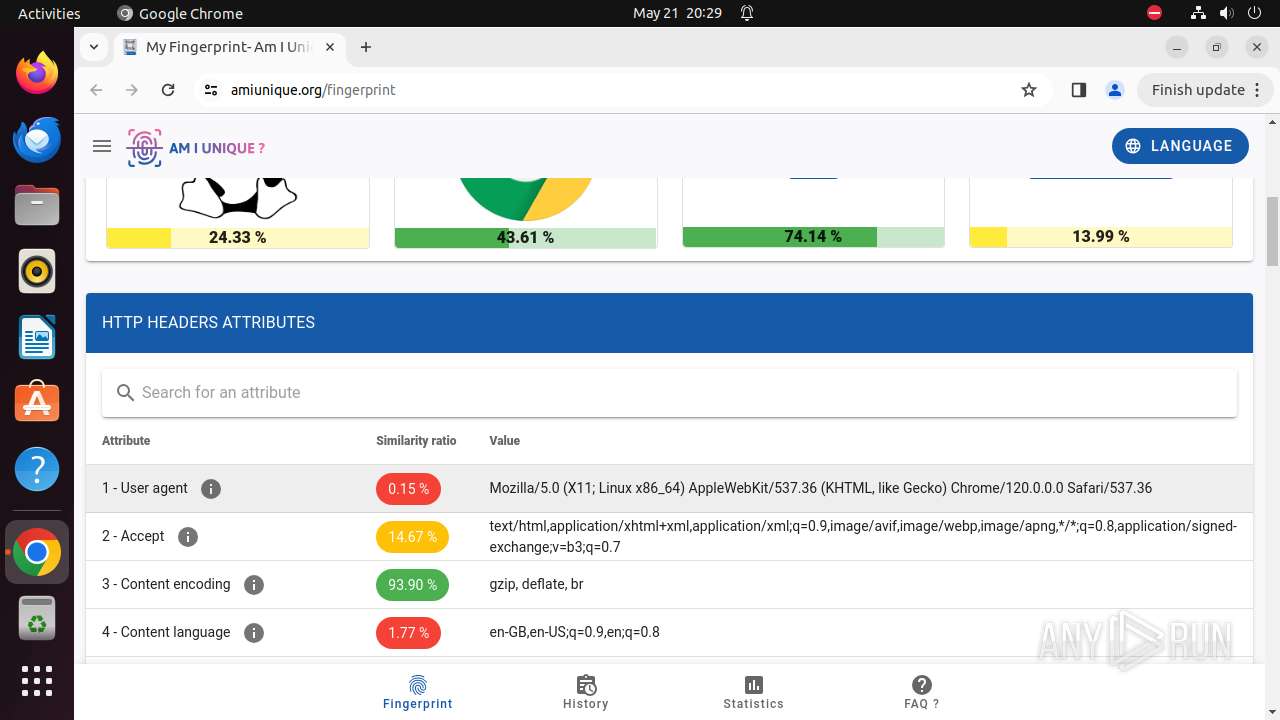
Task: Select the My Fingerprint browser tab
Action: (x=229, y=47)
